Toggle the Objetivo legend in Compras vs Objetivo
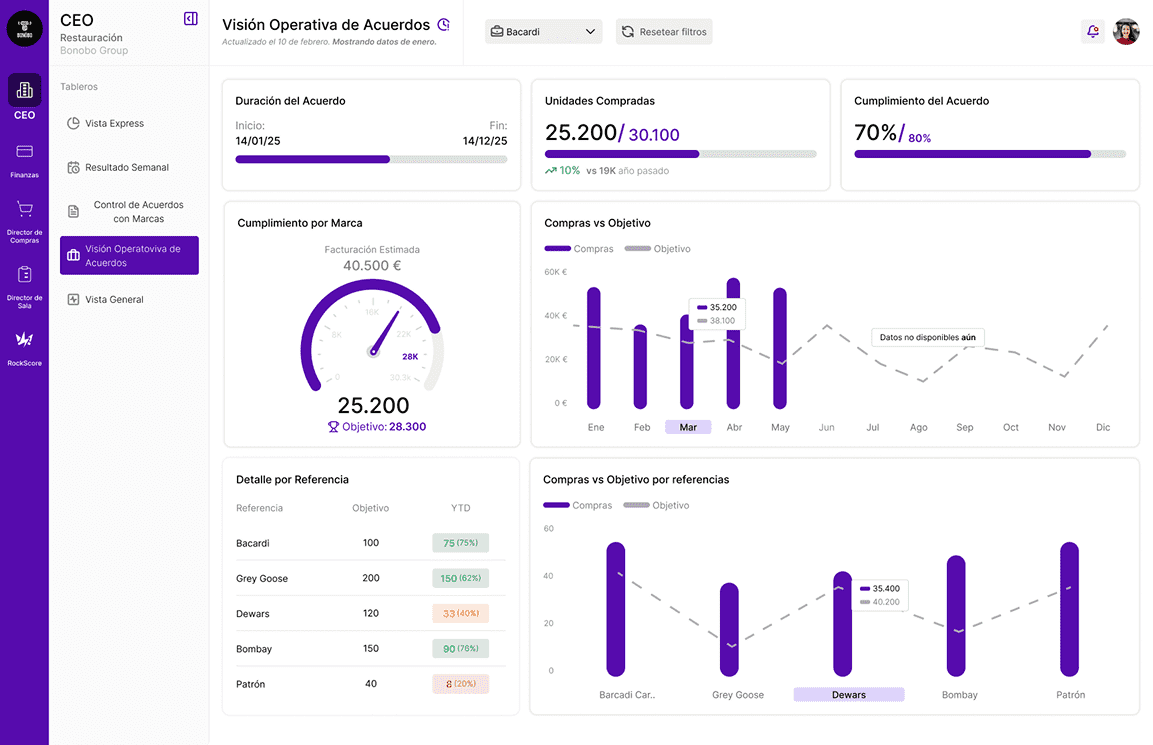The width and height of the screenshot is (1153, 745). [x=657, y=249]
